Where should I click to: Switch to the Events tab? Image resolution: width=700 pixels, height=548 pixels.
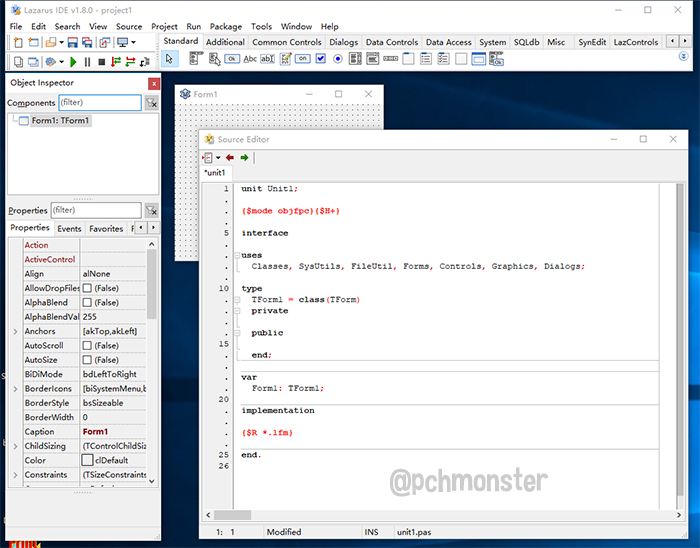click(69, 228)
